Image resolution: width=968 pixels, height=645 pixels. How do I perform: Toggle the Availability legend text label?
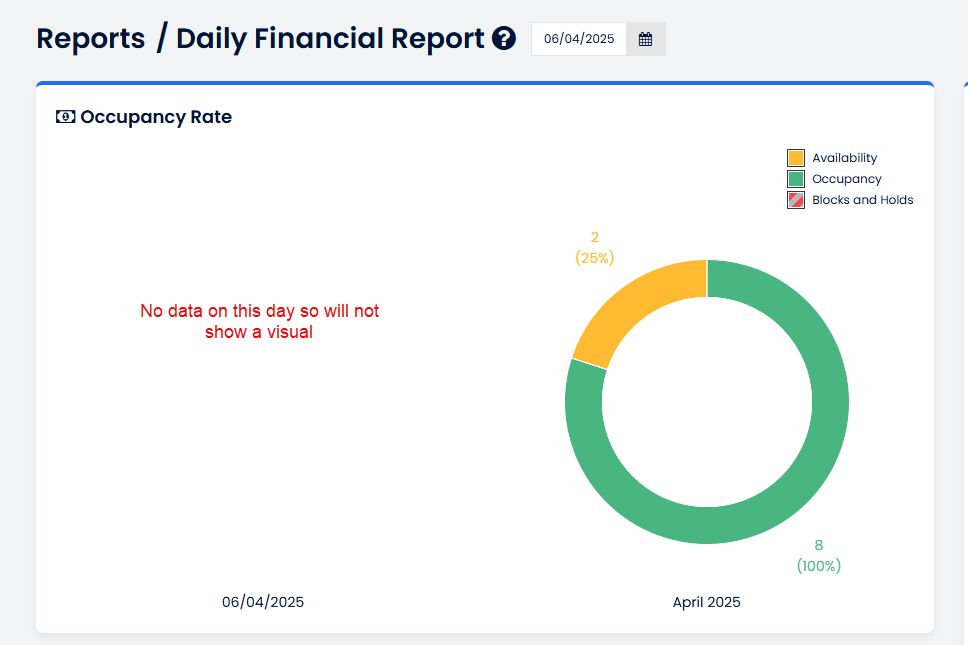pyautogui.click(x=844, y=158)
